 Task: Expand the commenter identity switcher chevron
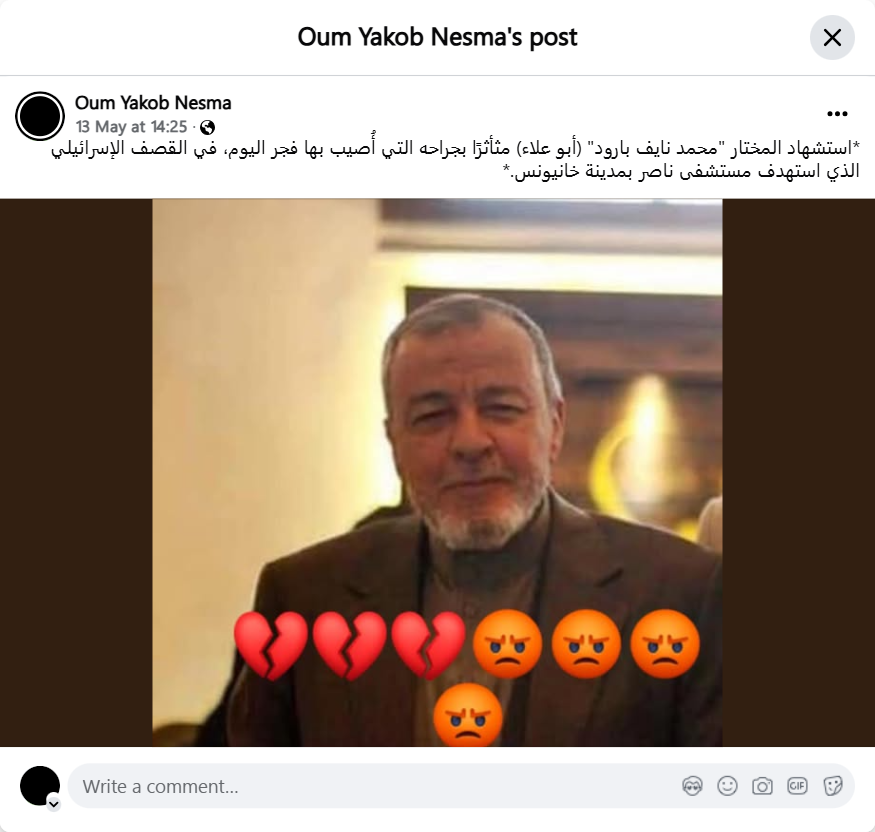pyautogui.click(x=54, y=804)
